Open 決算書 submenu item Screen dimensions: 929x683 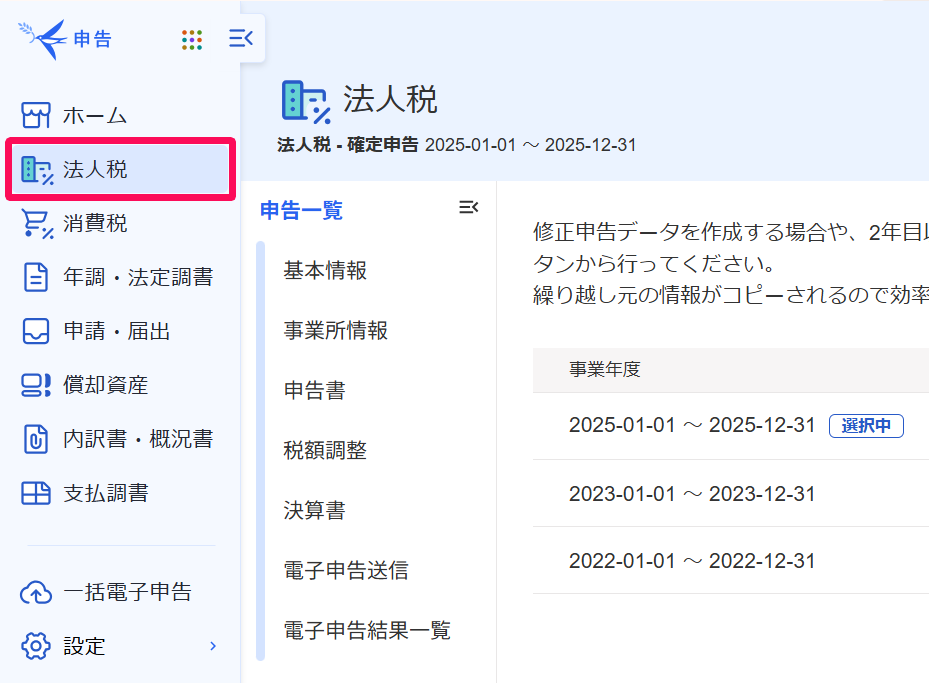pyautogui.click(x=315, y=510)
